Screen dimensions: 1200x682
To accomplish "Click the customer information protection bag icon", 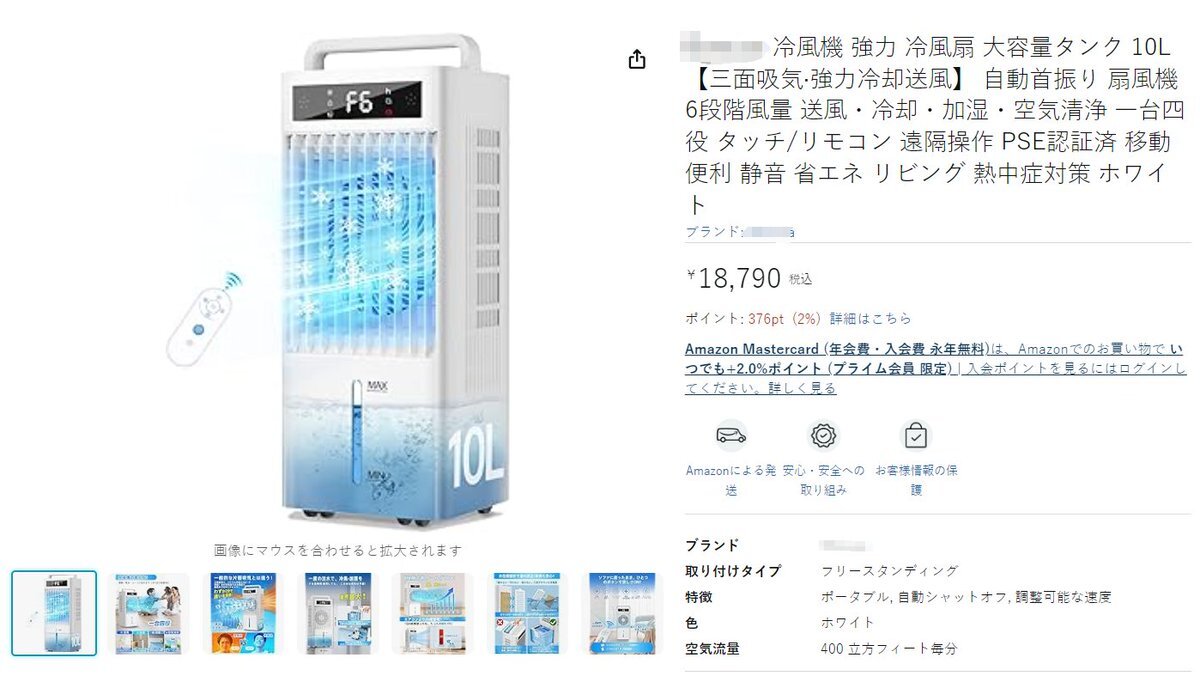I will click(916, 436).
